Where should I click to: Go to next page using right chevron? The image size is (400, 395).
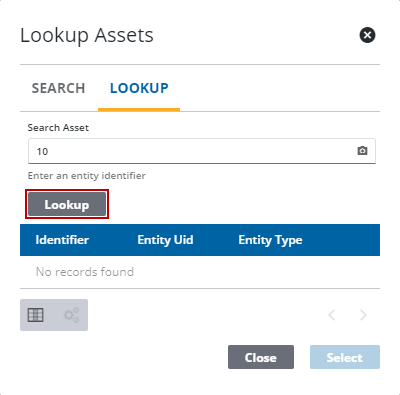(363, 315)
